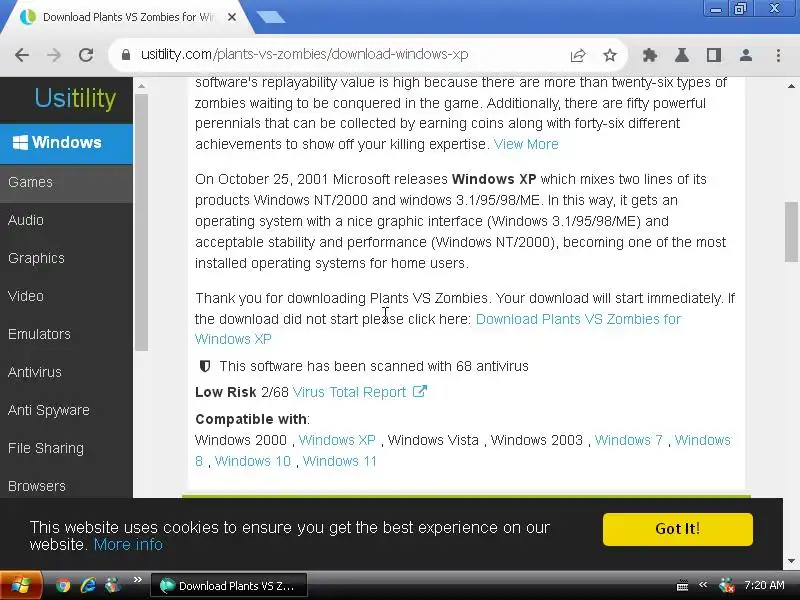This screenshot has height=600, width=800.
Task: Open Chrome Labs flask icon
Action: [682, 55]
